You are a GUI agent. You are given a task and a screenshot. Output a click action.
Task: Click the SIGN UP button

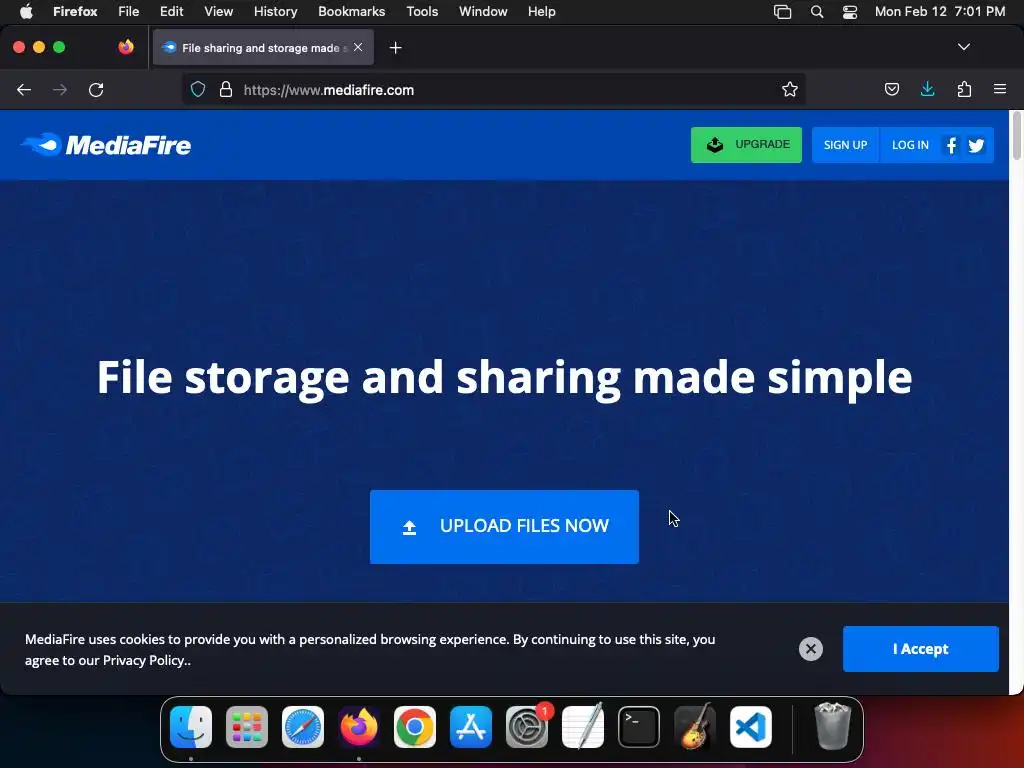point(845,145)
